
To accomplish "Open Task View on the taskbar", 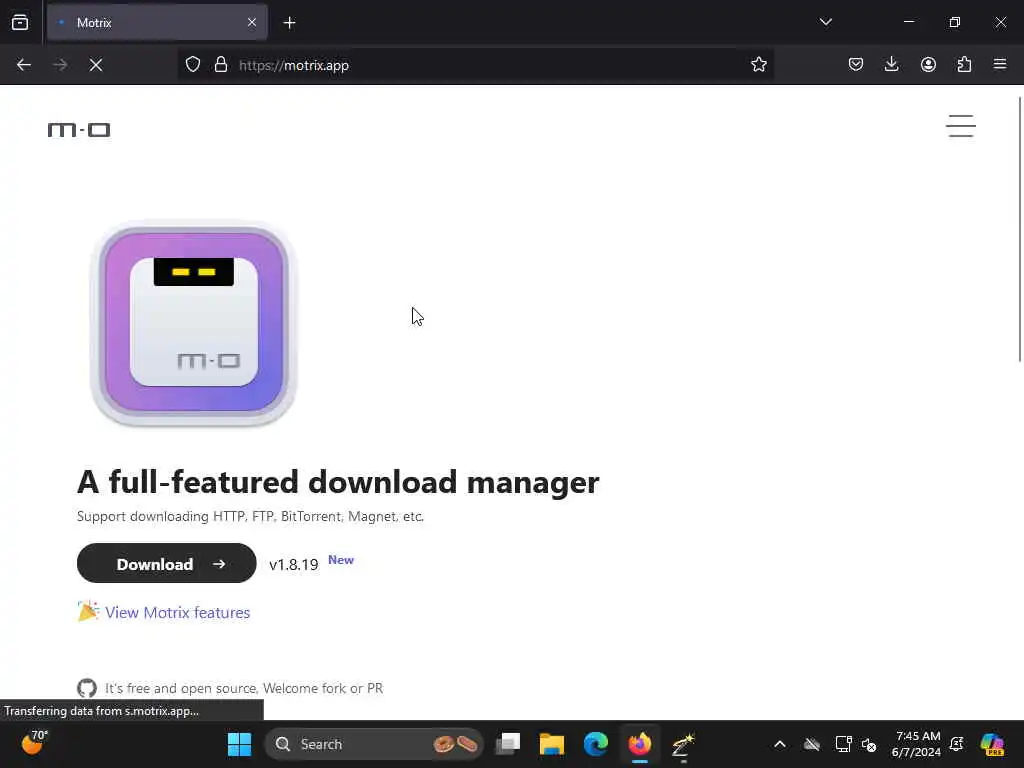I will (x=508, y=744).
